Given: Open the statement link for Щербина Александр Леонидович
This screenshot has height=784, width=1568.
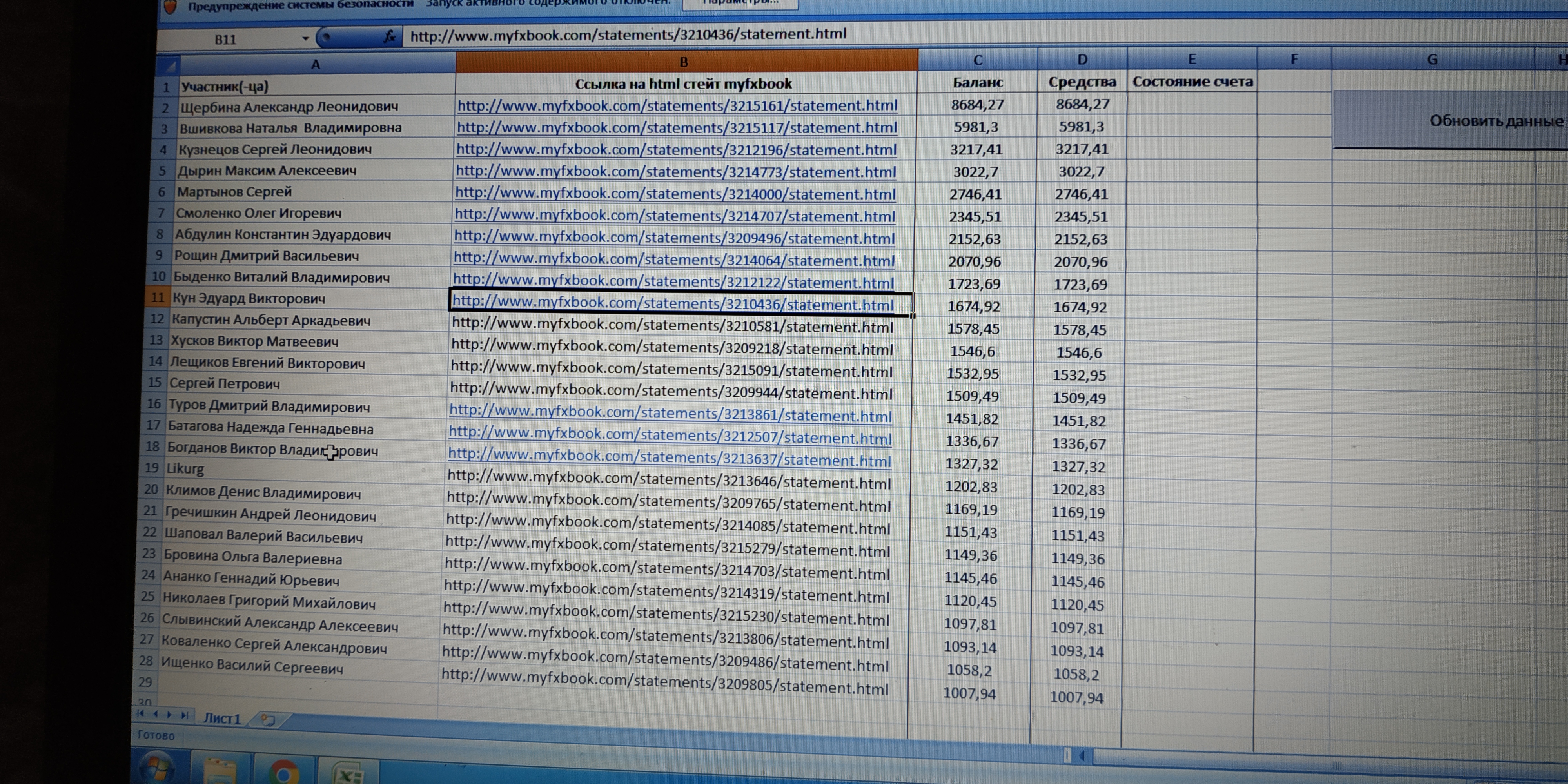Looking at the screenshot, I should [x=677, y=105].
